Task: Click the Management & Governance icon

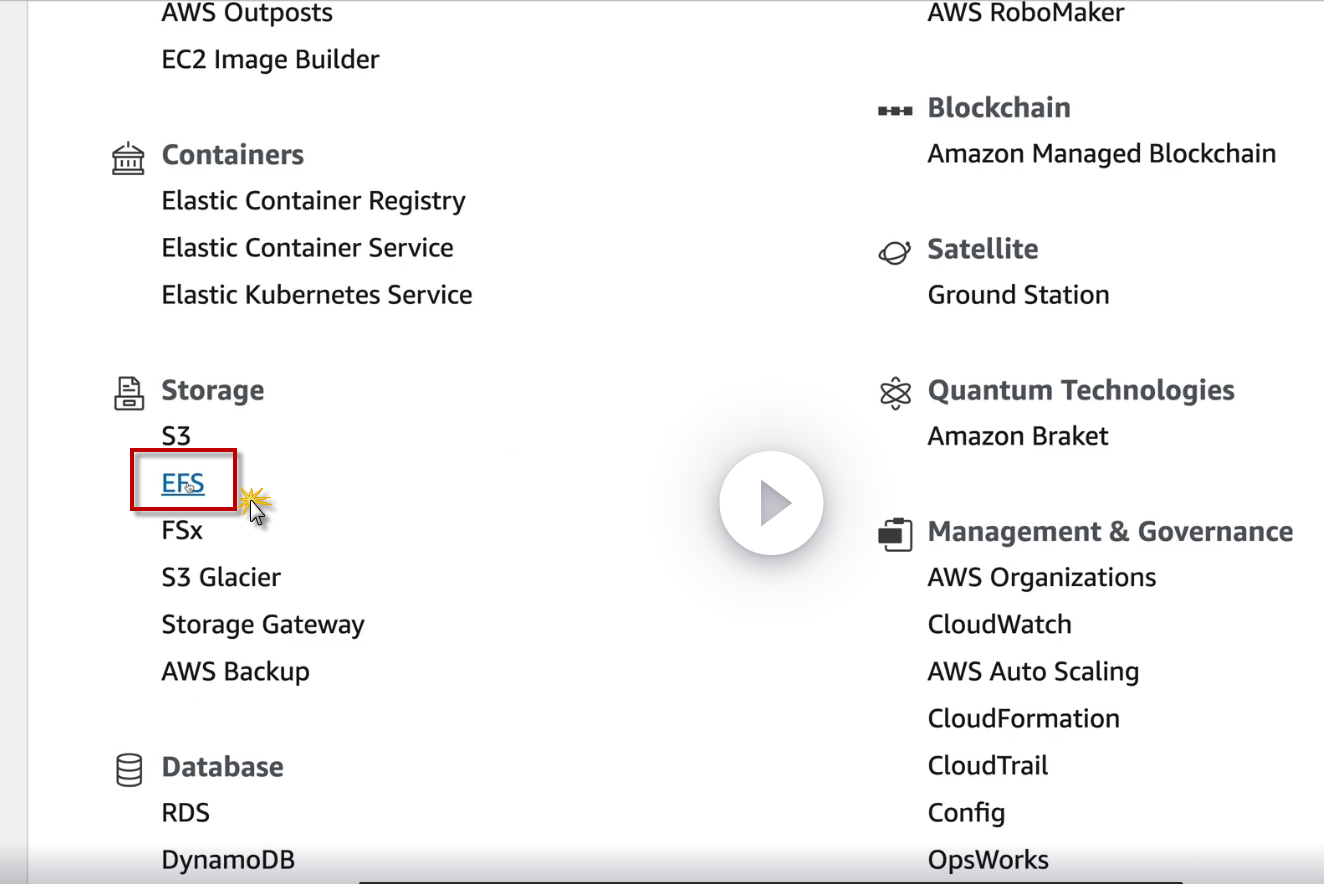Action: click(x=895, y=533)
